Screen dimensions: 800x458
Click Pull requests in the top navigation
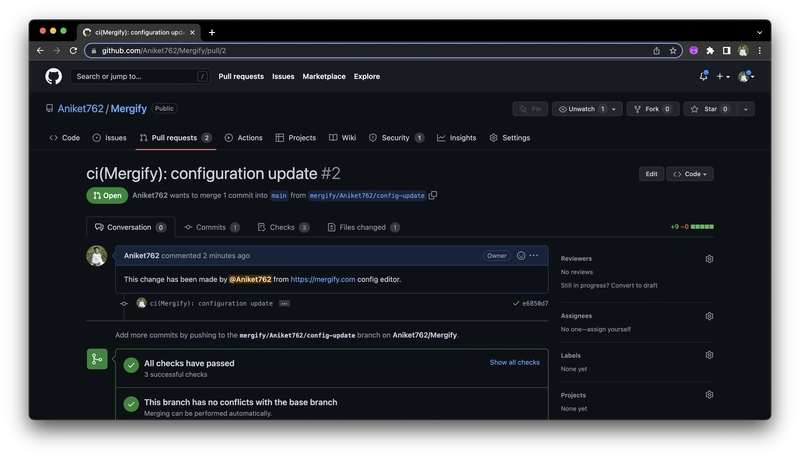[x=241, y=77]
